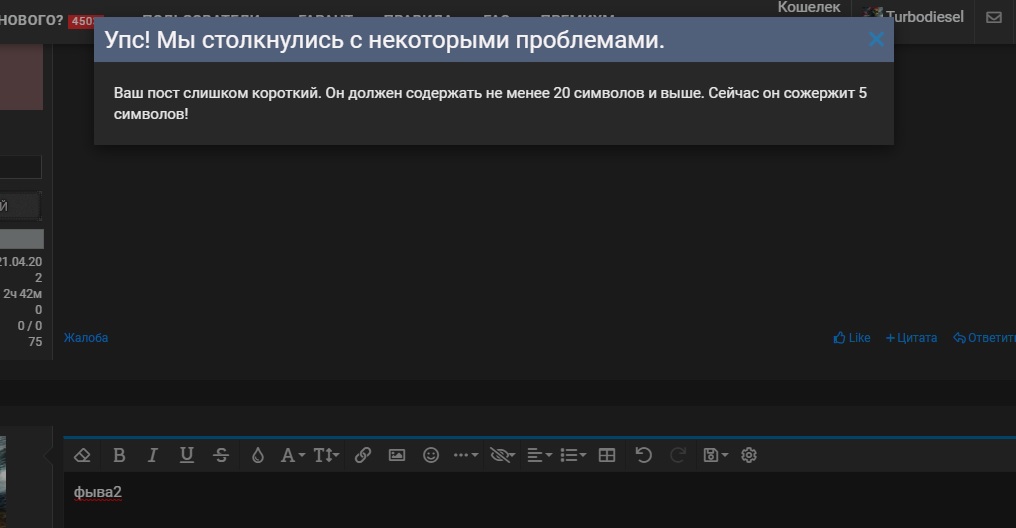Viewport: 1016px width, 528px height.
Task: Open the Turbodiesel user account menu
Action: [914, 16]
